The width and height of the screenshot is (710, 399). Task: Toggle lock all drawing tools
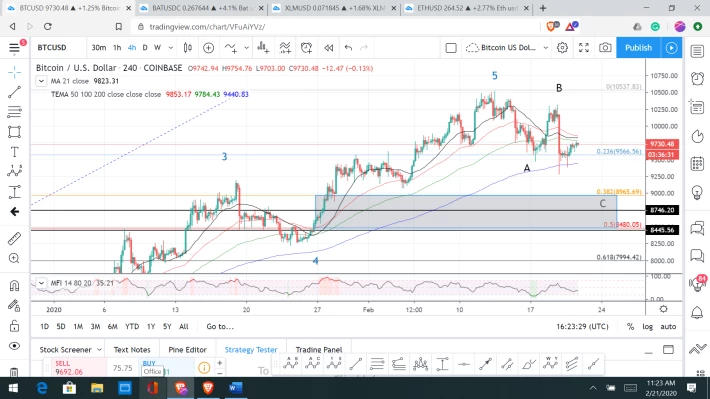tap(14, 326)
